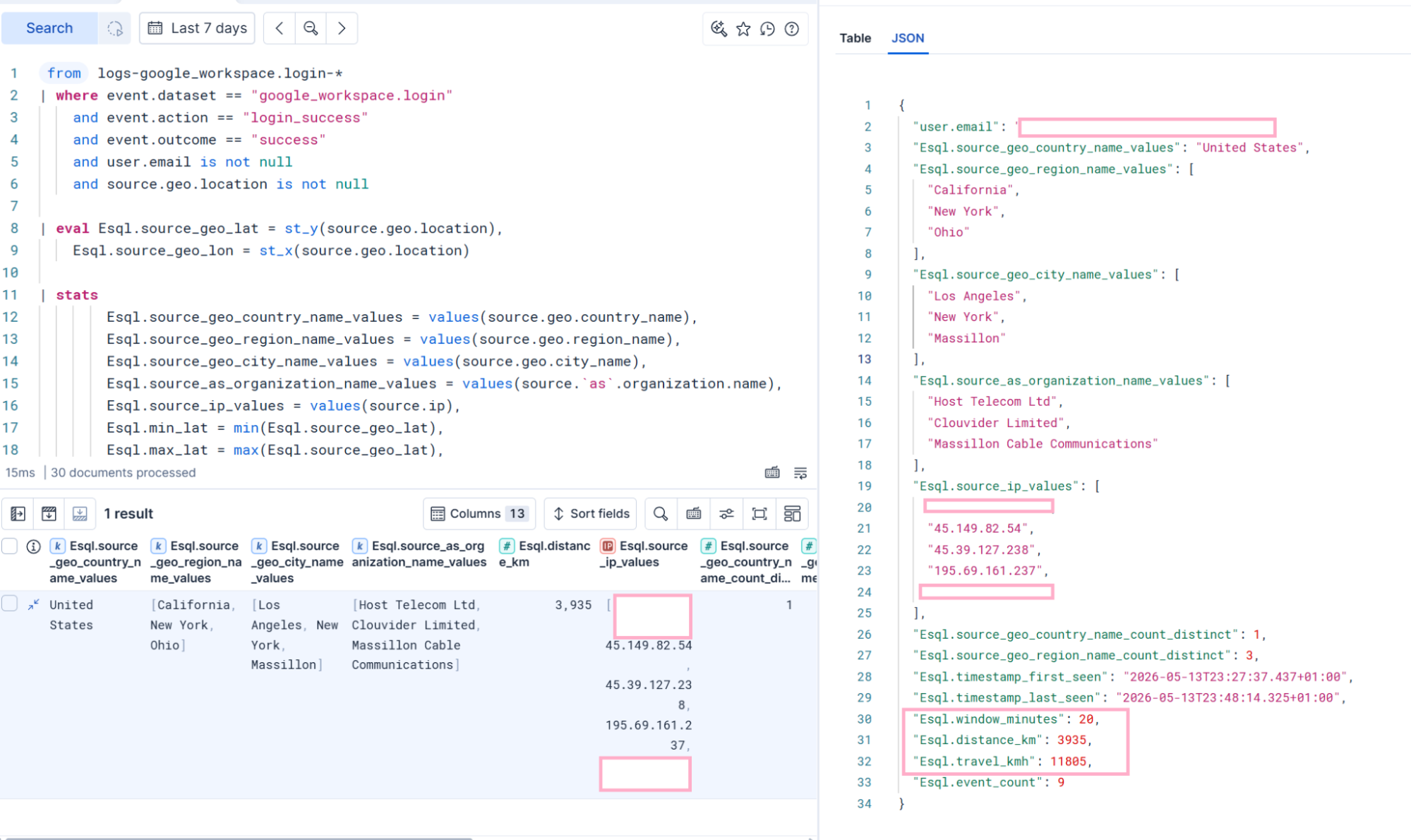The image size is (1411, 840).
Task: Select the United States row checkbox
Action: (x=10, y=604)
